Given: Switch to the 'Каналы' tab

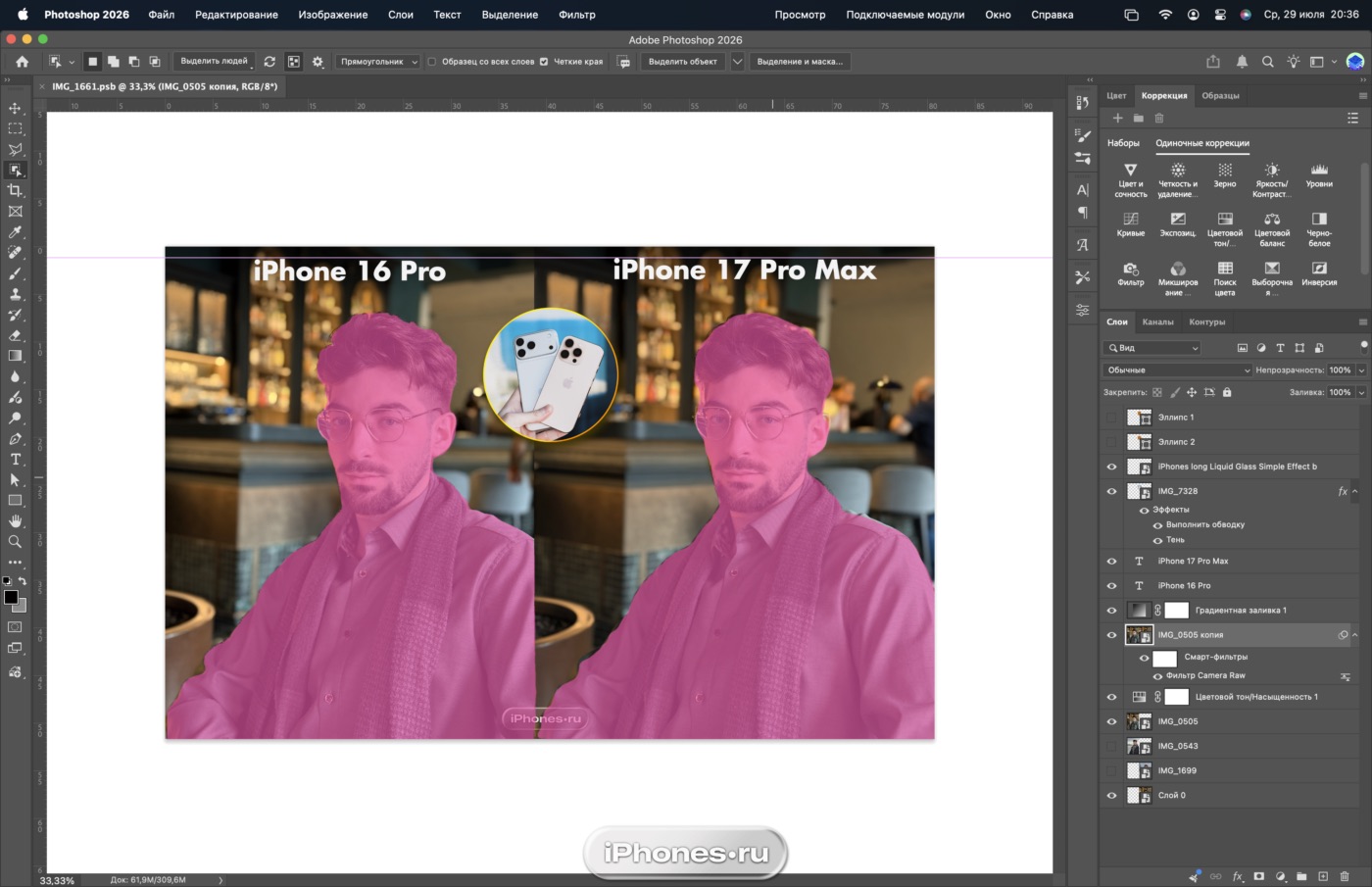Looking at the screenshot, I should click(1157, 321).
